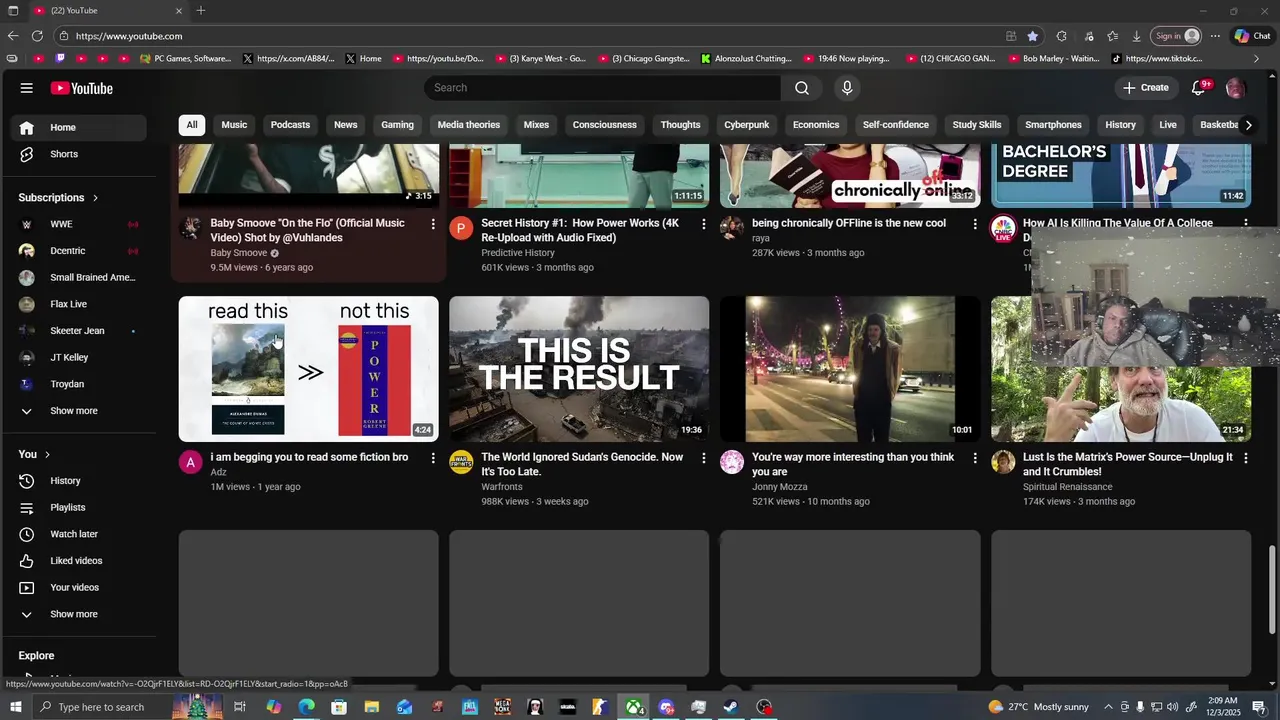1280x720 pixels.
Task: Open the WWE subscription channel
Action: pyautogui.click(x=78, y=224)
